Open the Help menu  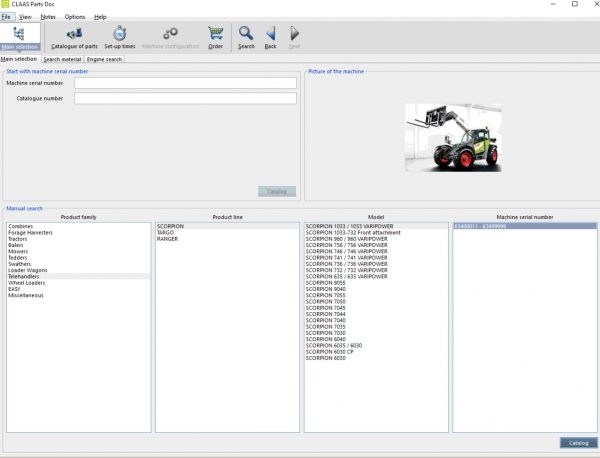point(100,17)
